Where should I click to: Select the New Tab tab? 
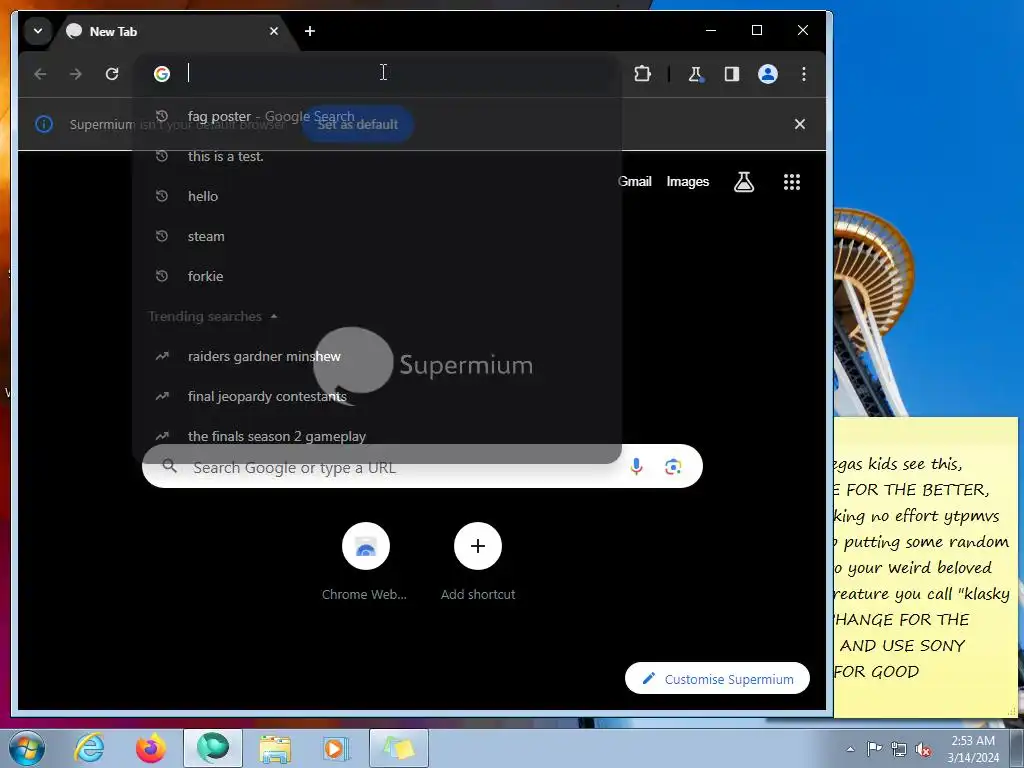click(173, 31)
